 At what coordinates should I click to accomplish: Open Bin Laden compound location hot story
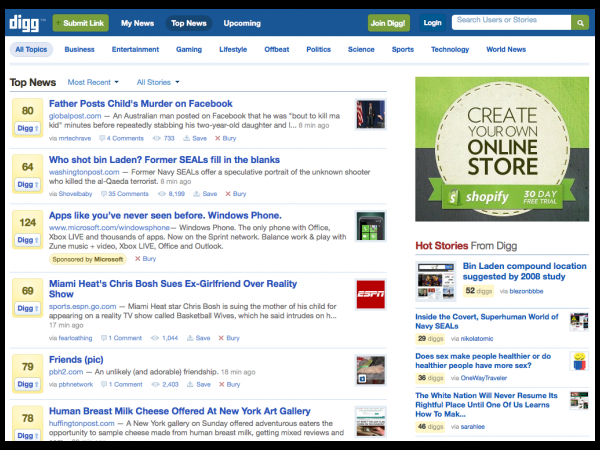[x=524, y=271]
